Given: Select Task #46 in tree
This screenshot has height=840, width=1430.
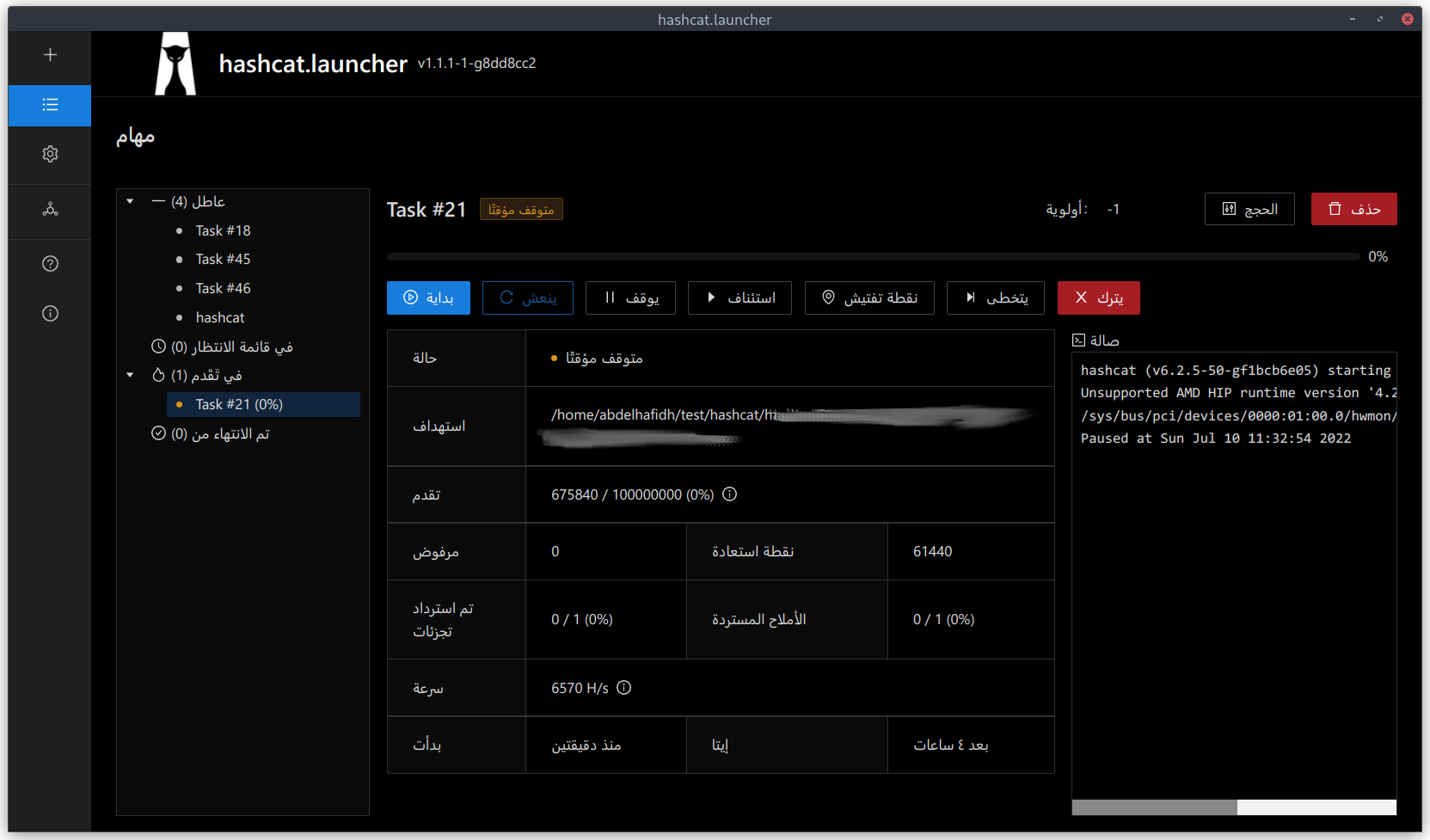Looking at the screenshot, I should (223, 288).
